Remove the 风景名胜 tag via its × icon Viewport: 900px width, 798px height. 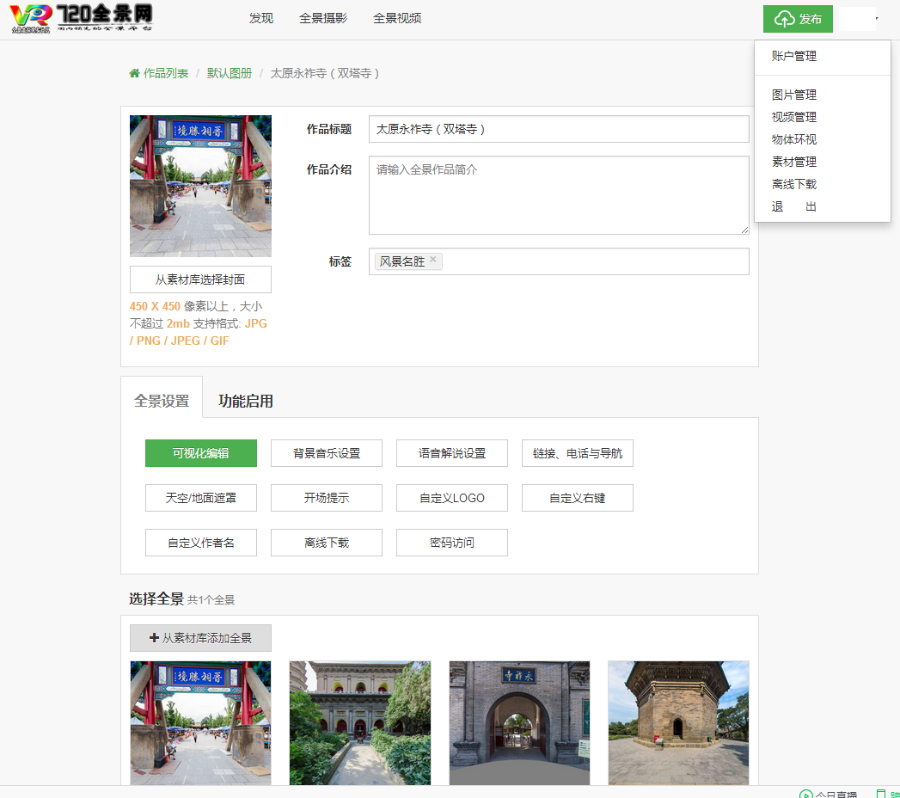click(x=433, y=259)
